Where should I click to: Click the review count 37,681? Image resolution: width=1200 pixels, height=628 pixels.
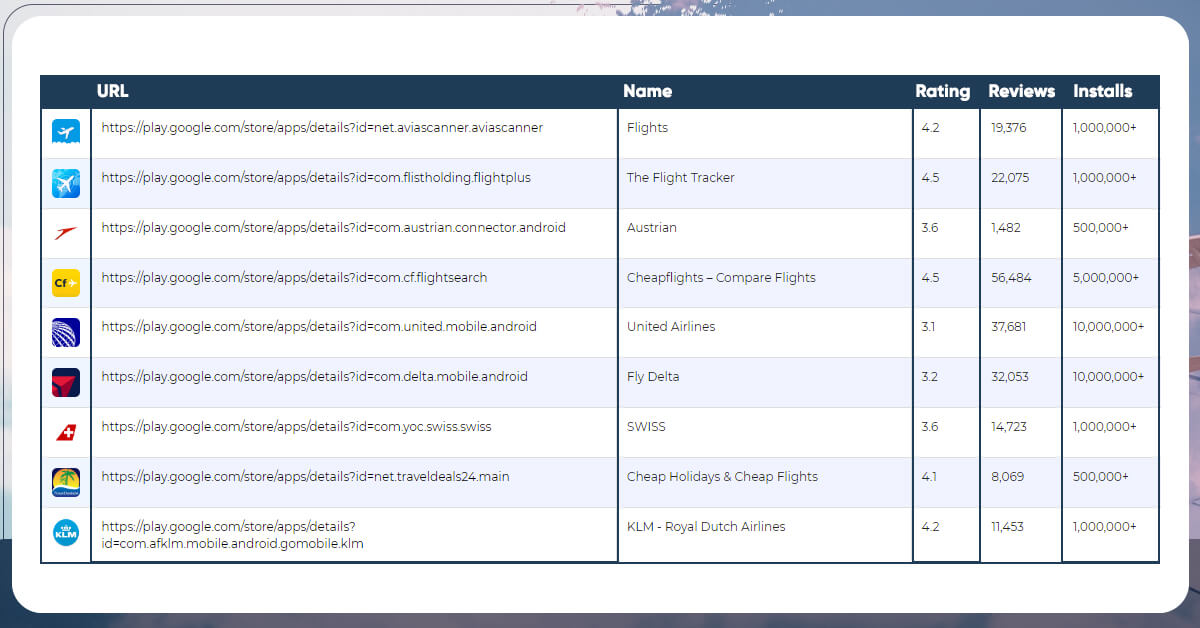[1009, 327]
